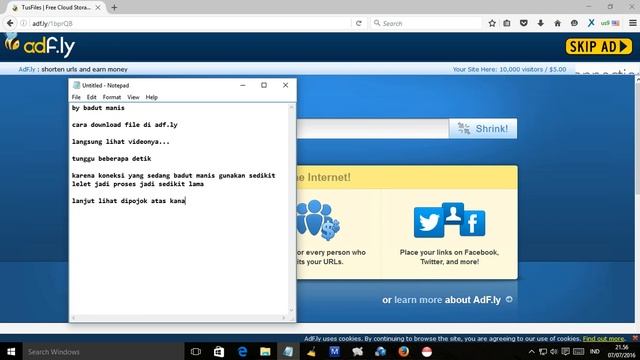This screenshot has height=360, width=640.
Task: Click the taskbar clock showing 21.56
Action: click(x=622, y=351)
